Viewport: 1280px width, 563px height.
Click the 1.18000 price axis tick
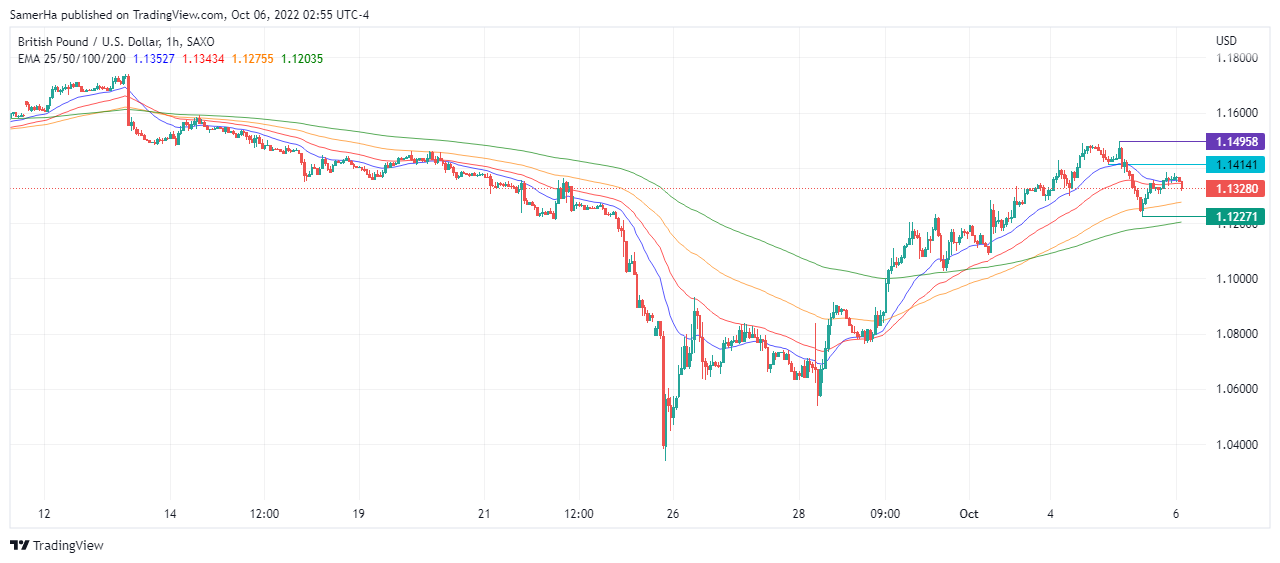click(1236, 58)
